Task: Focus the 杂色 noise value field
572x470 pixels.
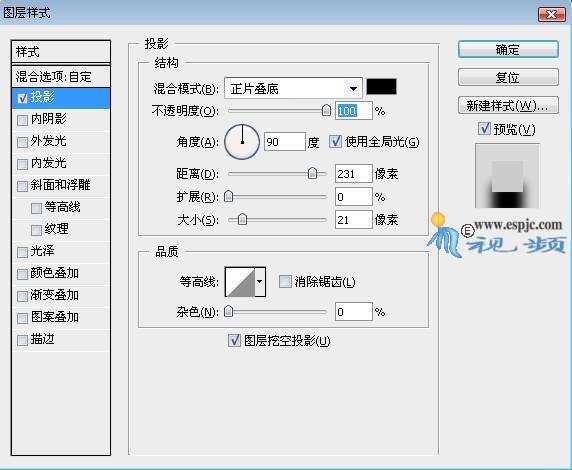Action: pyautogui.click(x=353, y=312)
